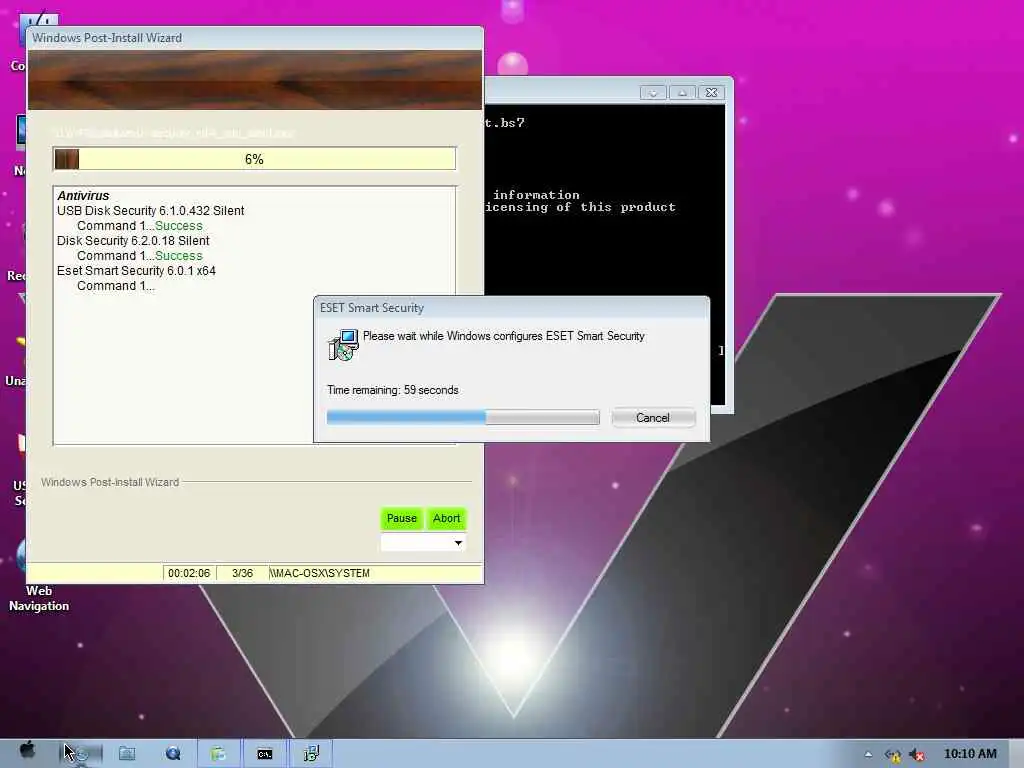Open the folder icon in taskbar
The image size is (1024, 768).
point(127,754)
